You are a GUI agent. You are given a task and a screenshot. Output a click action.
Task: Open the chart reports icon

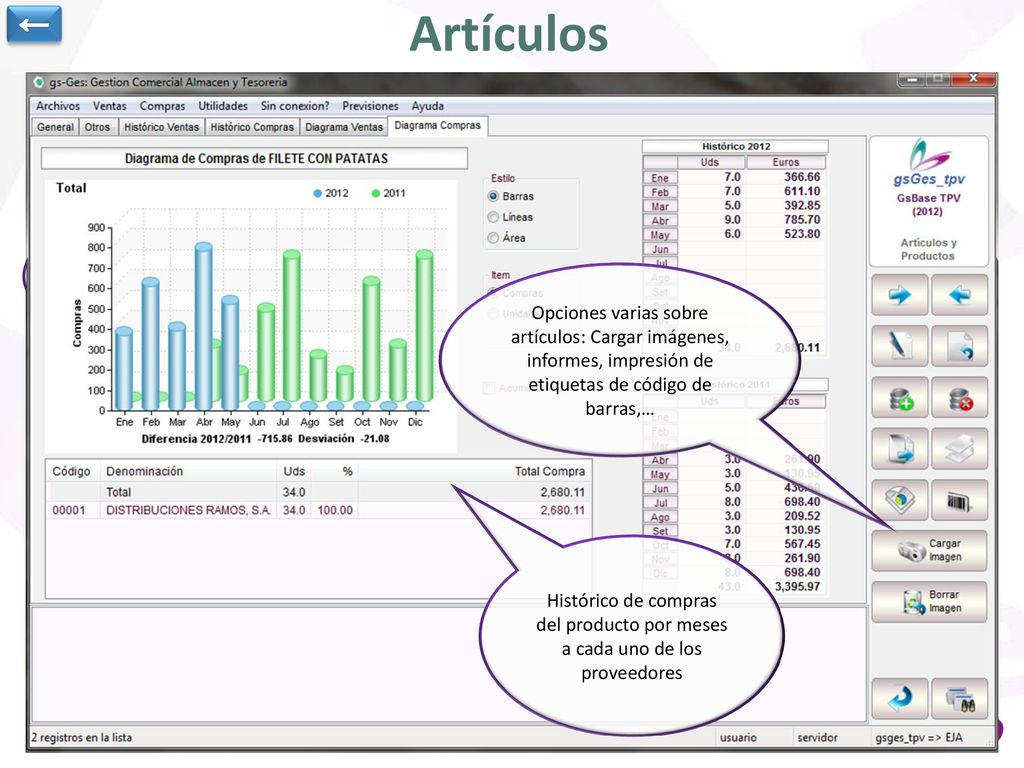pyautogui.click(x=899, y=500)
